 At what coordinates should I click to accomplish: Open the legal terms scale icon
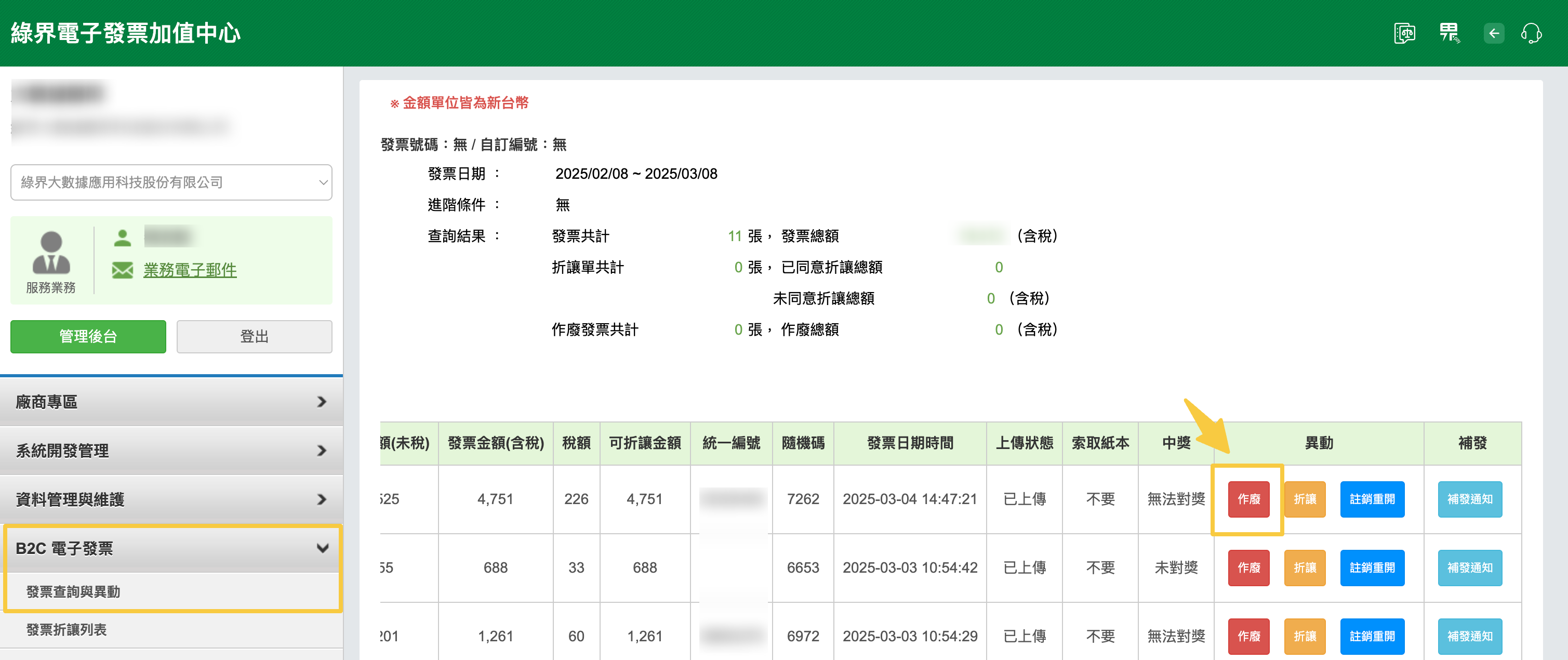(x=1404, y=33)
